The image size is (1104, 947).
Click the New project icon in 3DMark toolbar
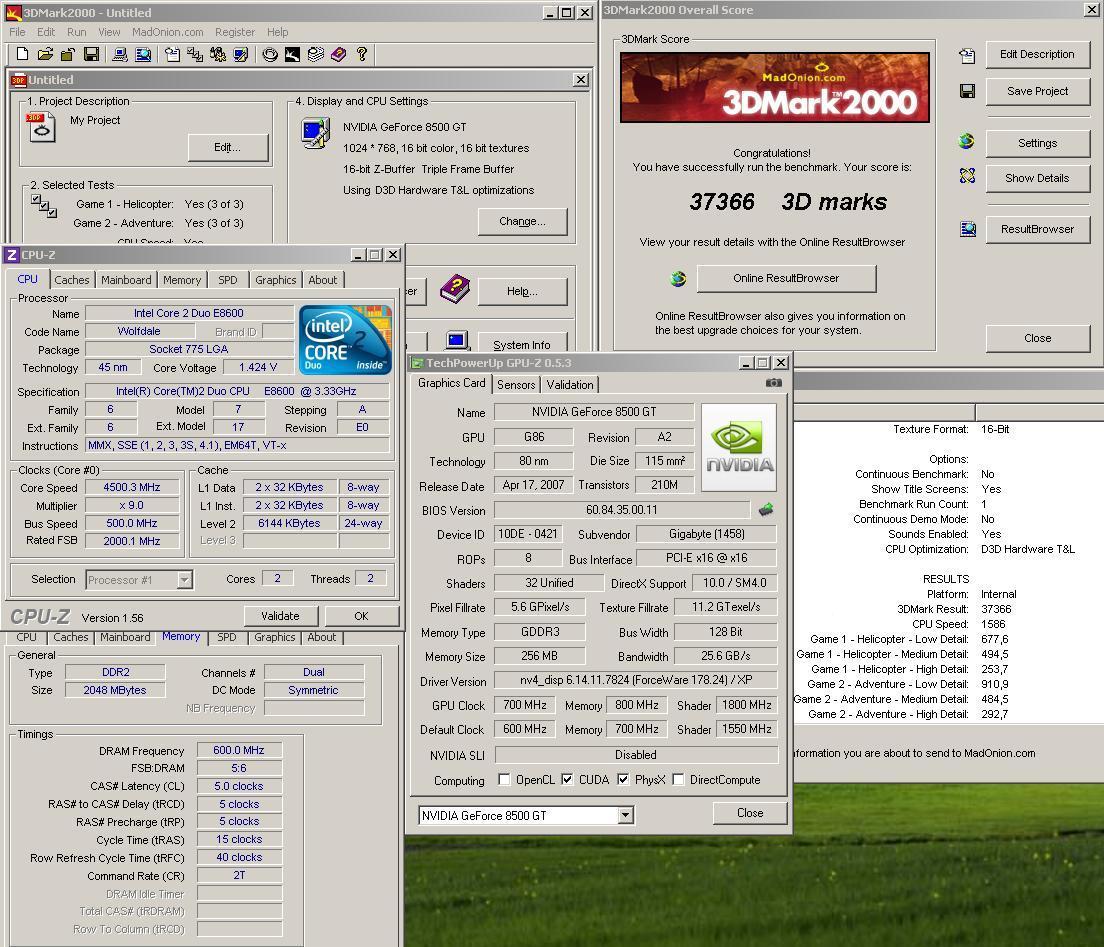click(x=23, y=54)
